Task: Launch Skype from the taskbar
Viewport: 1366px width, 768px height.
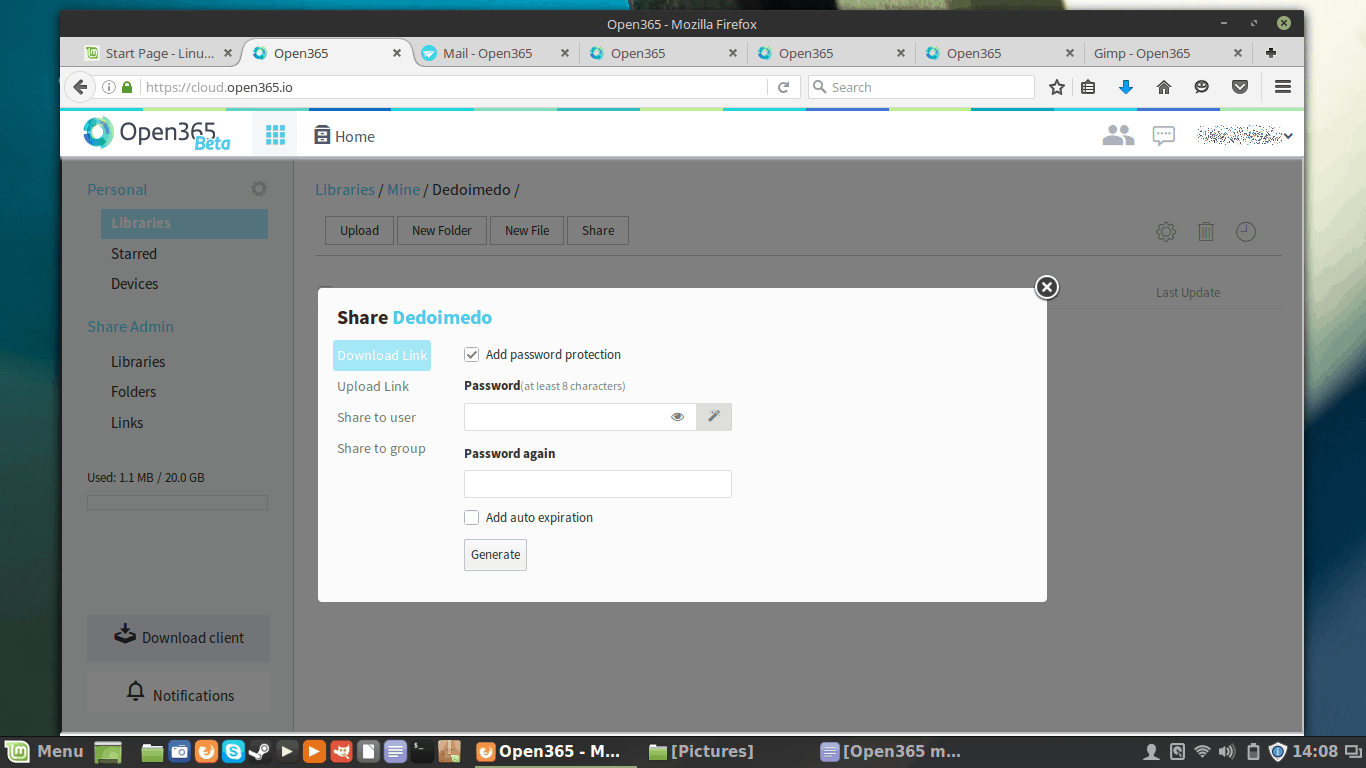Action: [233, 751]
